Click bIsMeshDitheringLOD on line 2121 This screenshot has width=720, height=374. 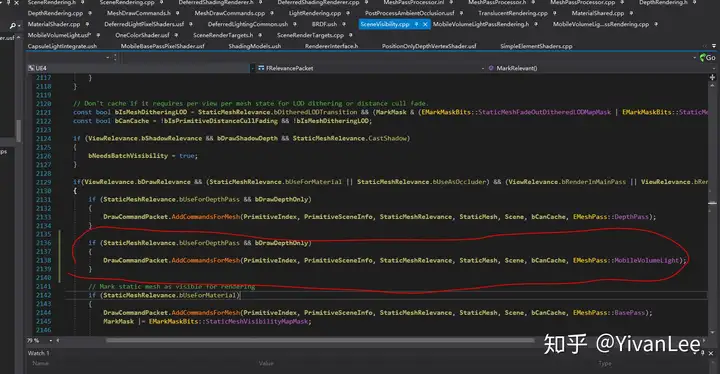click(150, 113)
